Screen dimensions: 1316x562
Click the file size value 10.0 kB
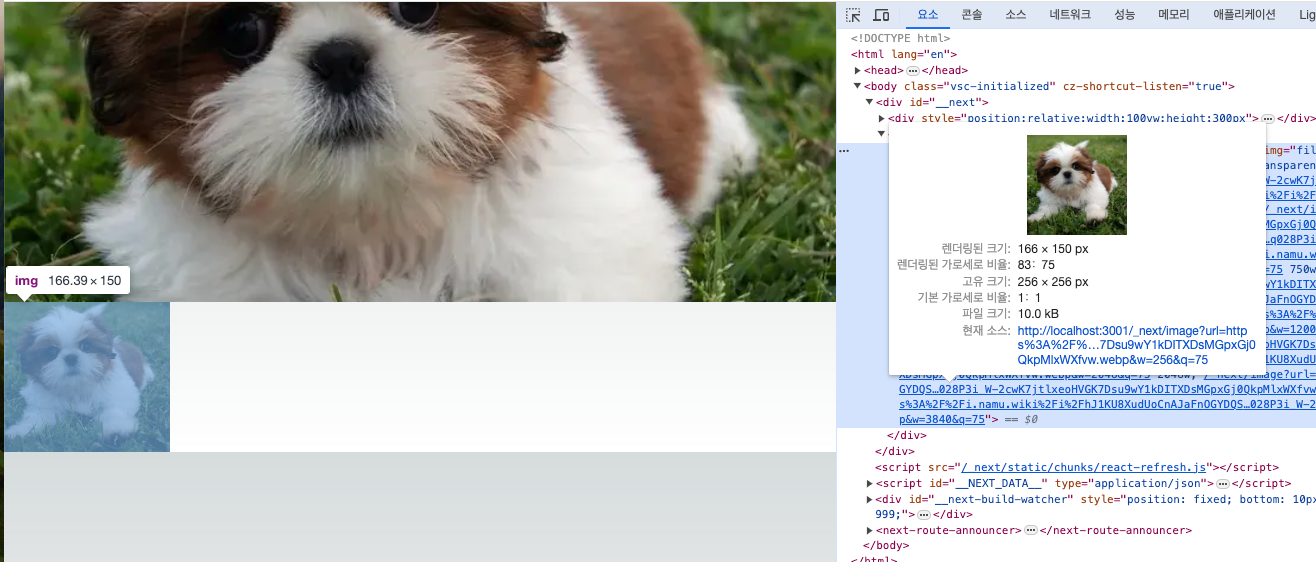pos(1038,314)
